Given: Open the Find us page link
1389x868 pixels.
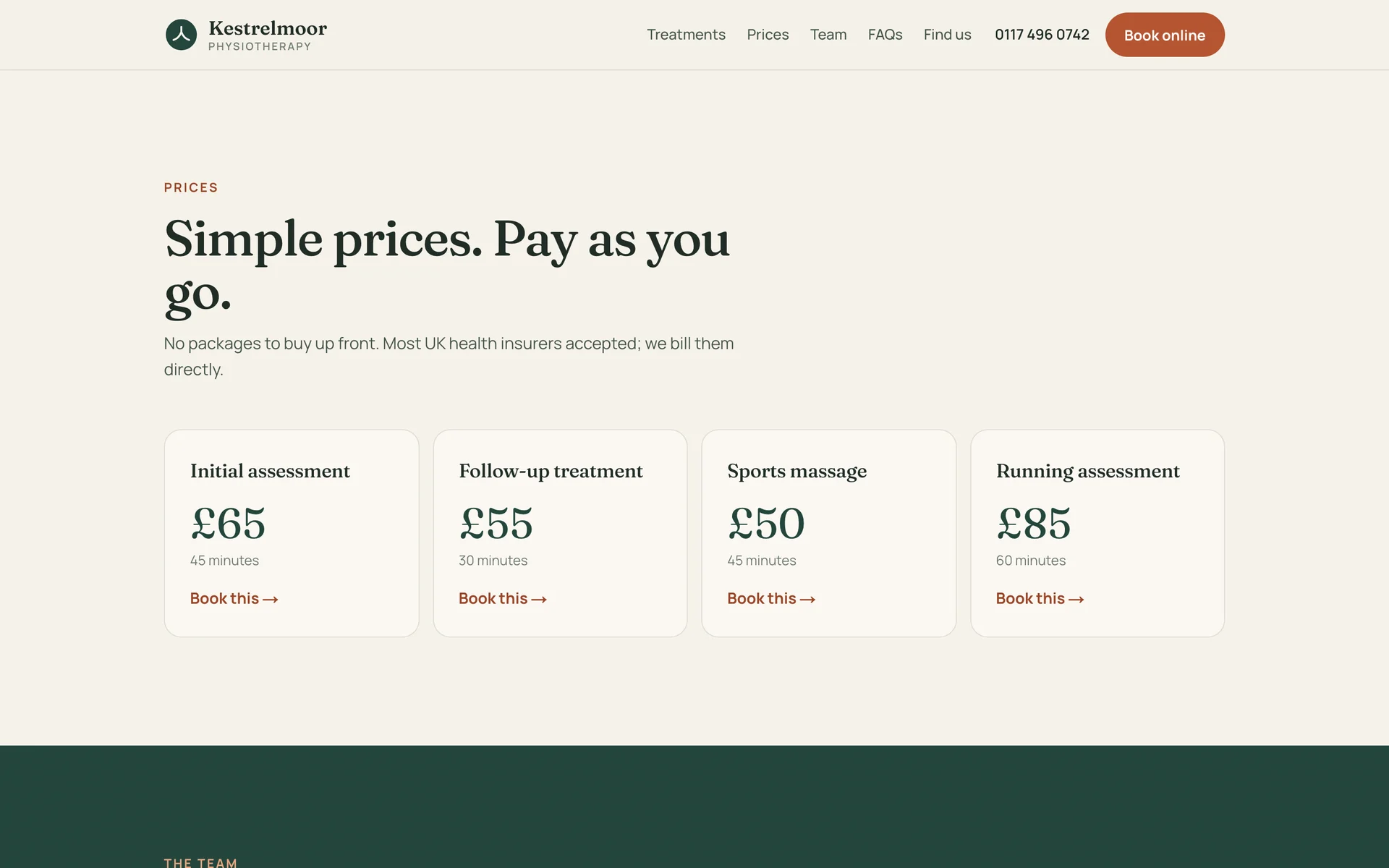Looking at the screenshot, I should point(947,35).
